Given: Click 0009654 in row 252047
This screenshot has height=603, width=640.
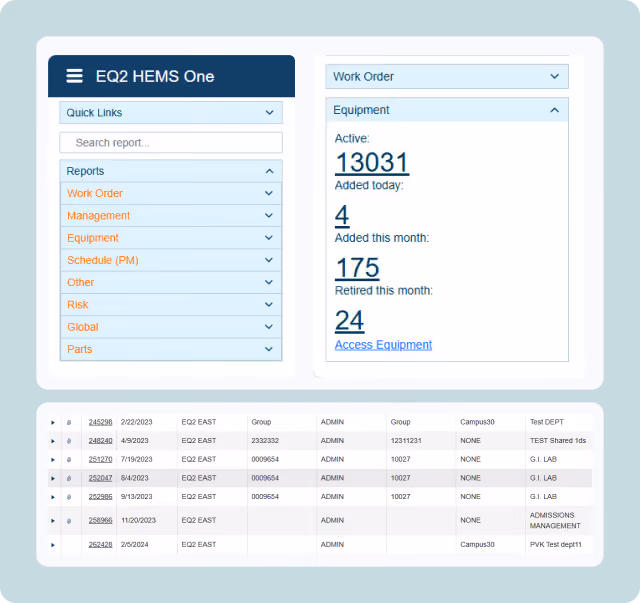Looking at the screenshot, I should (x=265, y=478).
